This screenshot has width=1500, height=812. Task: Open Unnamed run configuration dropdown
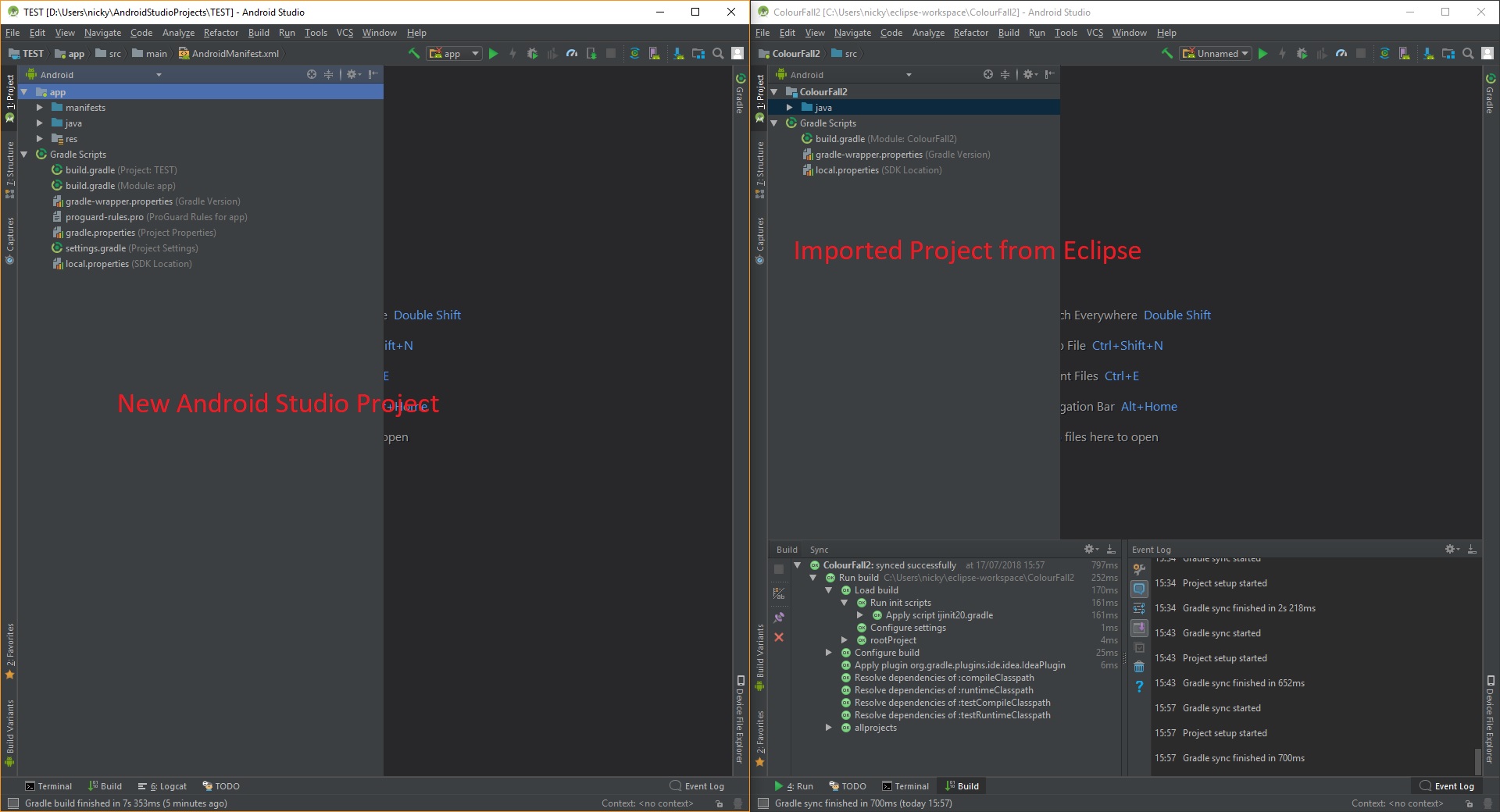coord(1216,53)
